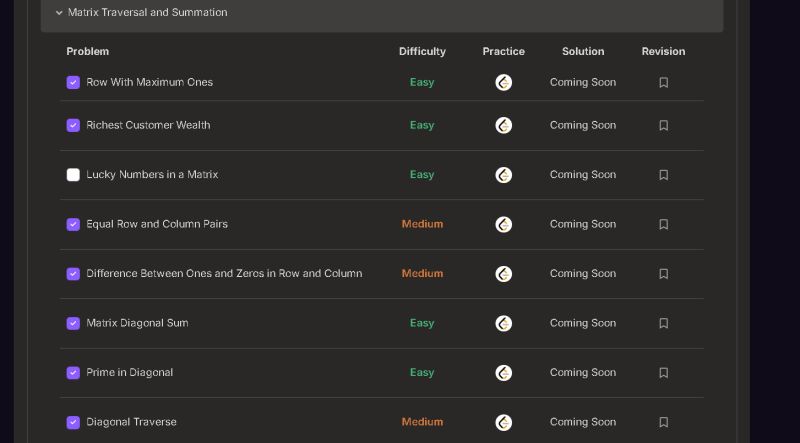Click the Revision column header
This screenshot has height=443, width=800.
(x=663, y=52)
